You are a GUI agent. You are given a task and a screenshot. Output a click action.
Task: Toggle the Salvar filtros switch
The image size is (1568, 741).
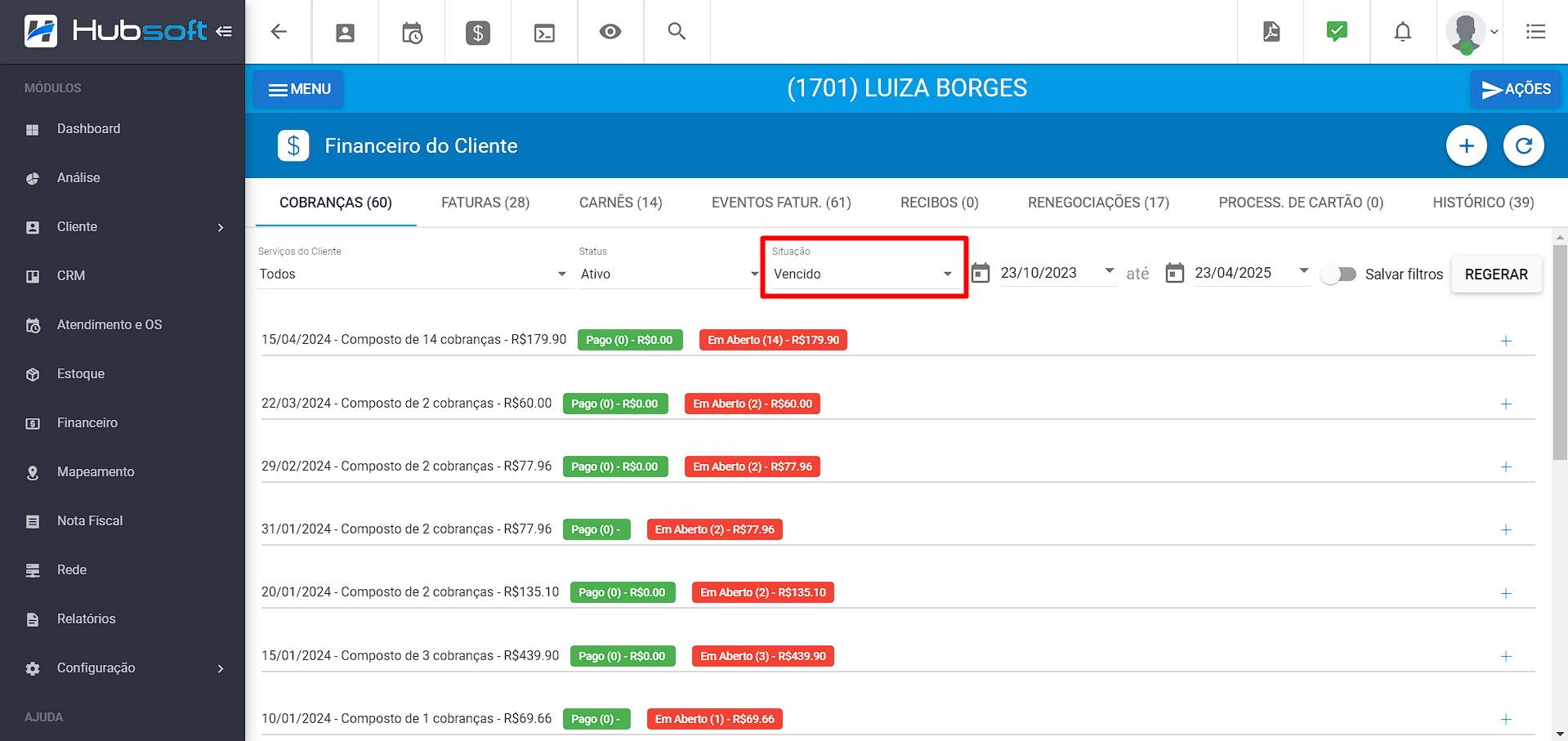[x=1339, y=275]
